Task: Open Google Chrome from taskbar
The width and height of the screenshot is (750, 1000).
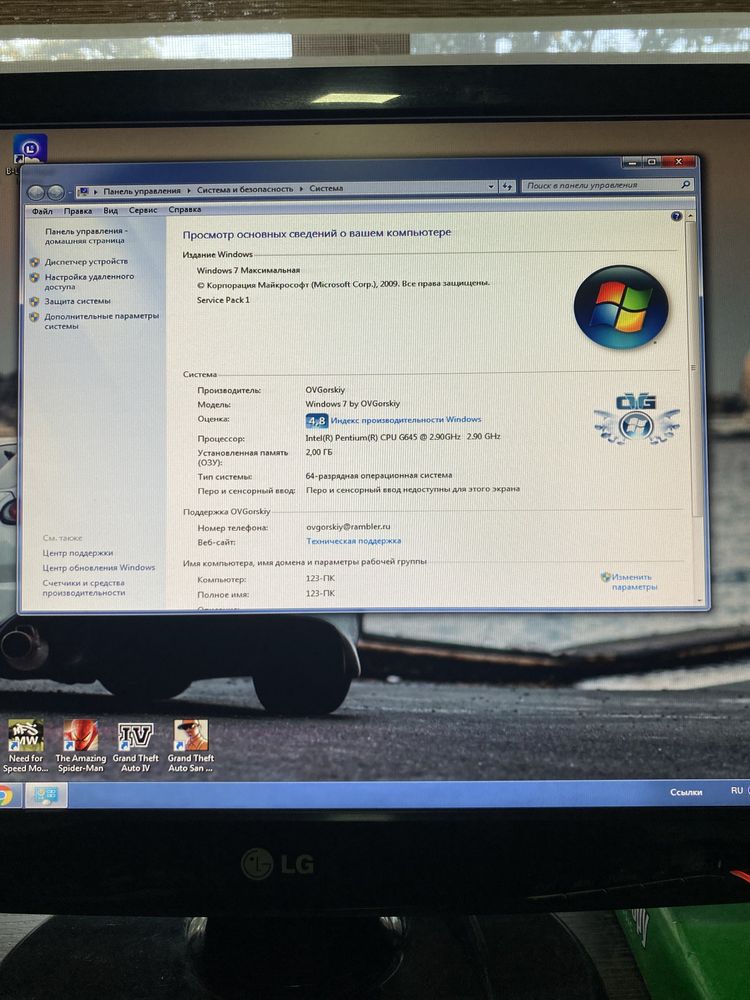Action: 5,796
